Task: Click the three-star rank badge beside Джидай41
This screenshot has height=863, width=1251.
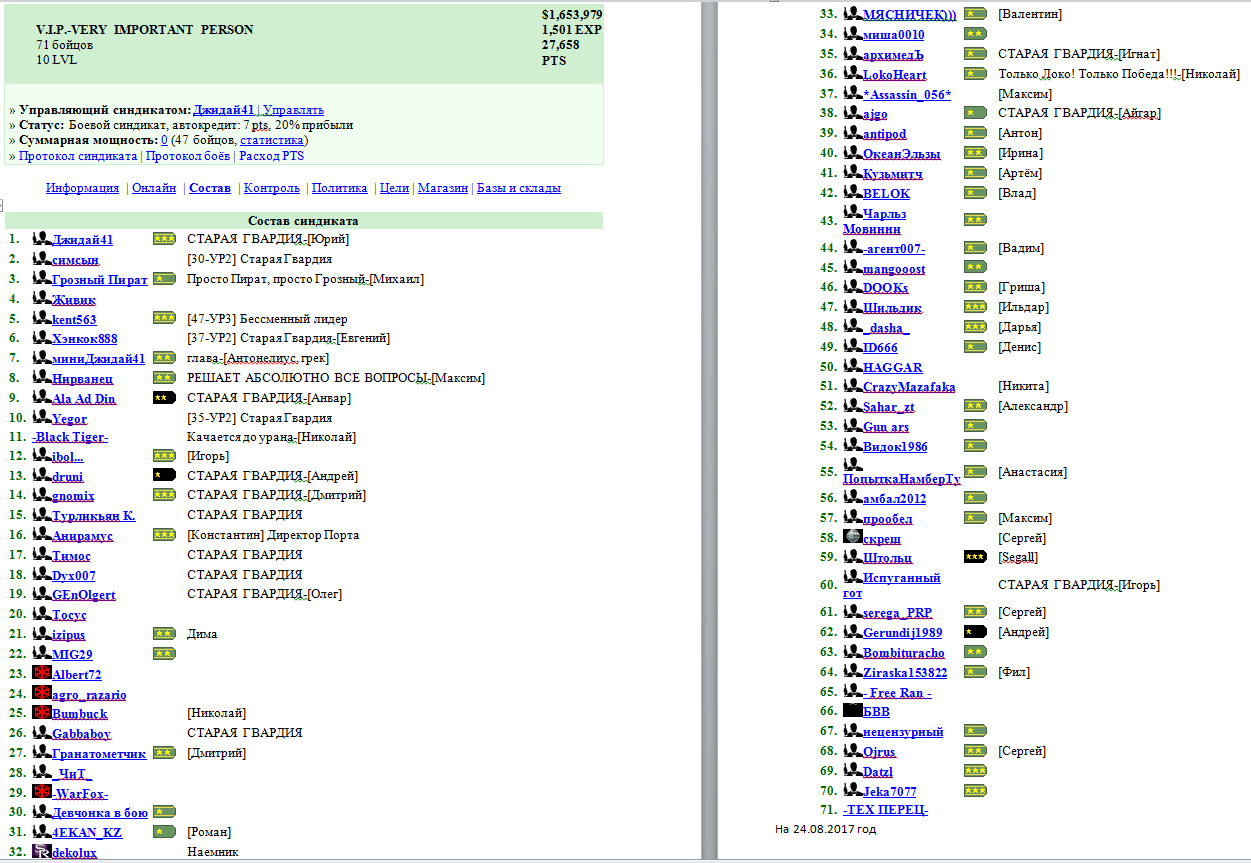Action: point(164,239)
